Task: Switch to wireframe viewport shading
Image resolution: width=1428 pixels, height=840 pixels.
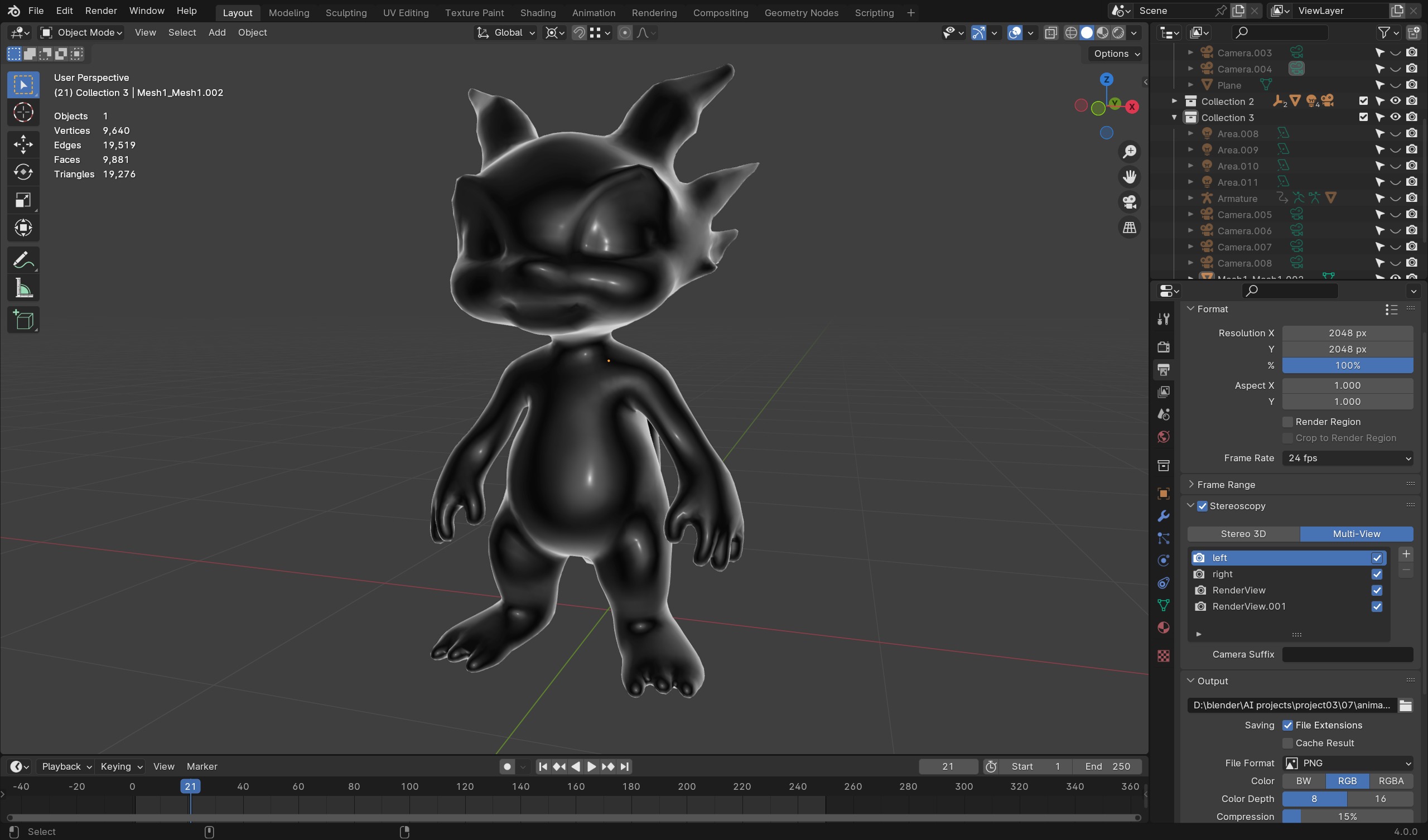Action: [1070, 32]
